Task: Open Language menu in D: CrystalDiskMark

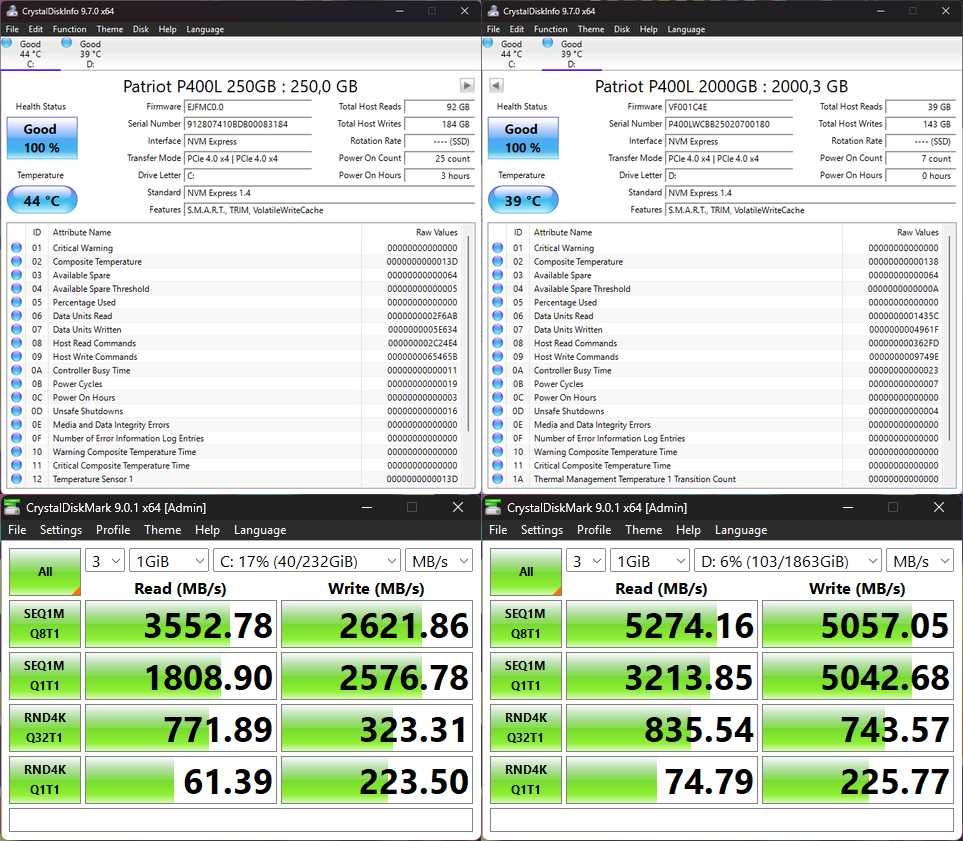Action: click(741, 530)
